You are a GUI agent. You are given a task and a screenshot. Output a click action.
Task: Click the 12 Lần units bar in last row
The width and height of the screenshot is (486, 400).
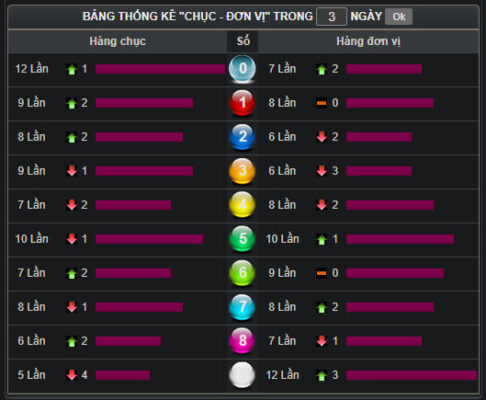(x=411, y=375)
